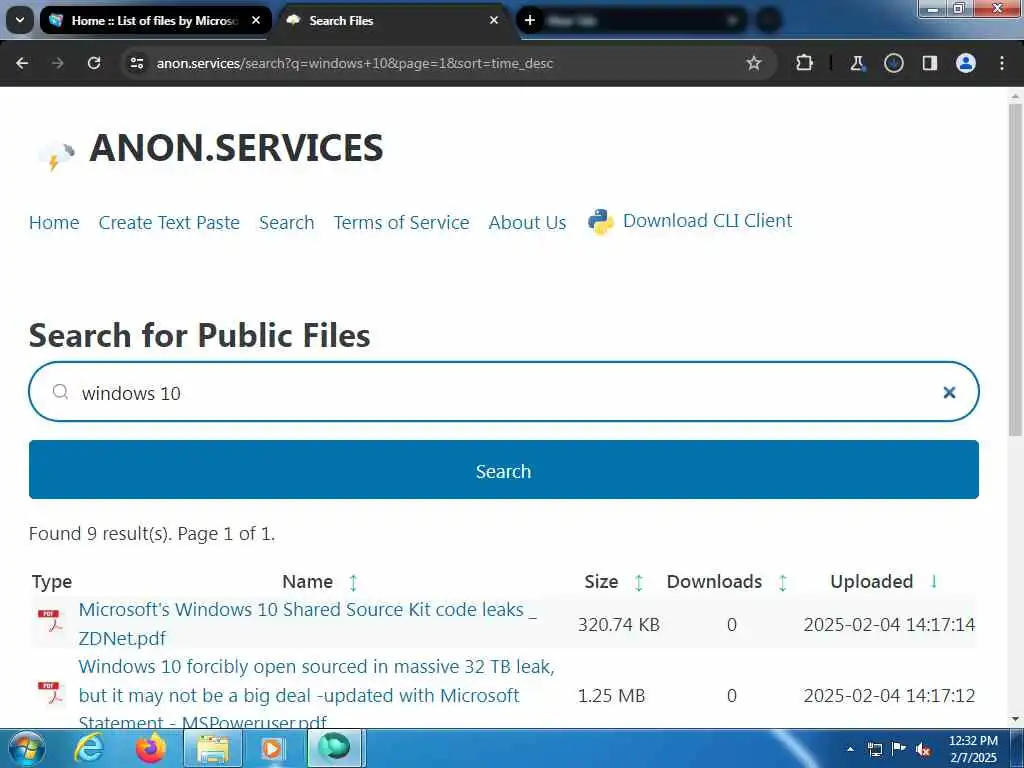Open 'Windows 10 forcibly open sourced' PDF link
The height and width of the screenshot is (768, 1024).
tap(316, 695)
